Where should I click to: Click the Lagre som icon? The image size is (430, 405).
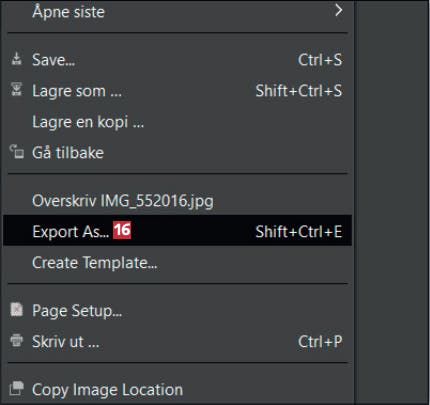pos(16,89)
